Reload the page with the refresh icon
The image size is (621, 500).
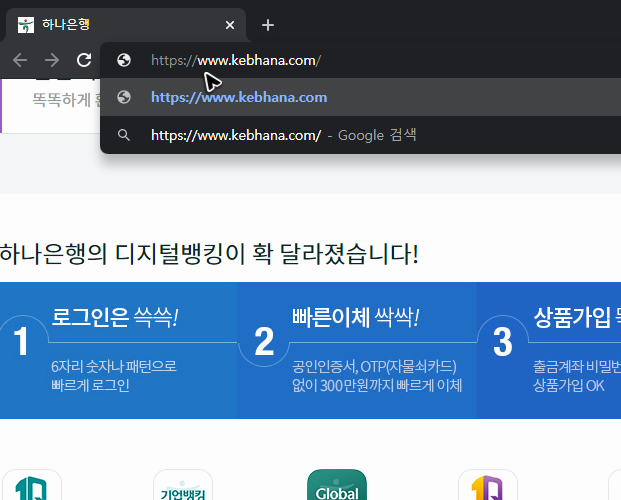[84, 60]
